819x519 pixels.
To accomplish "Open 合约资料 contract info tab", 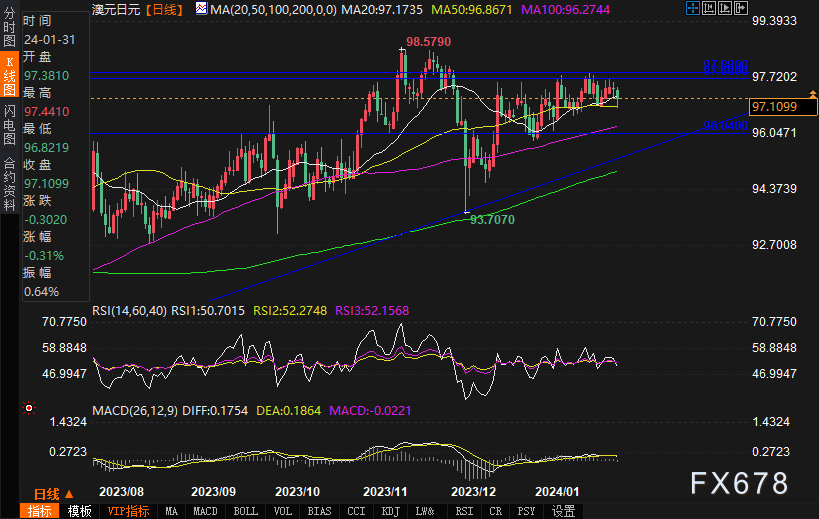I will click(9, 176).
